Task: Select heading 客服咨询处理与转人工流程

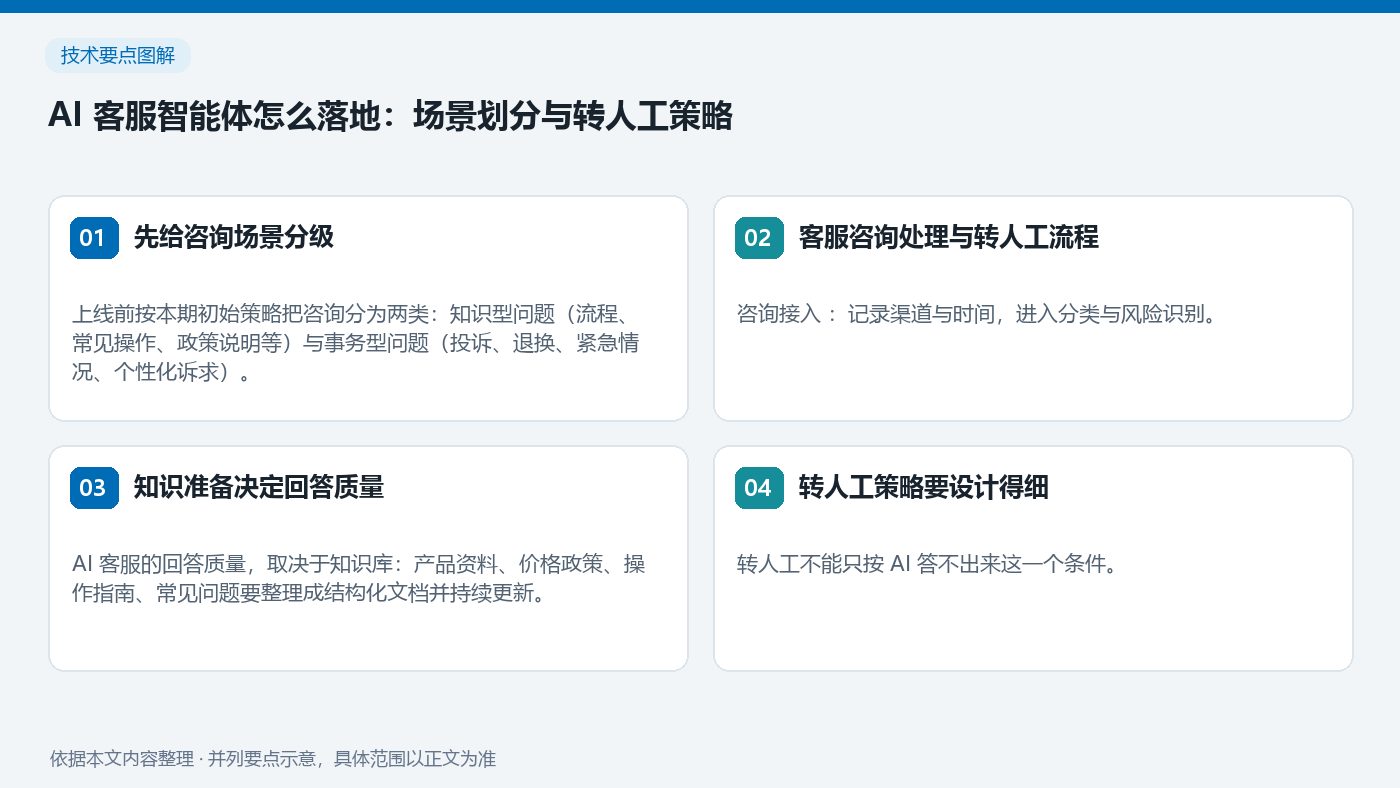Action: coord(949,238)
